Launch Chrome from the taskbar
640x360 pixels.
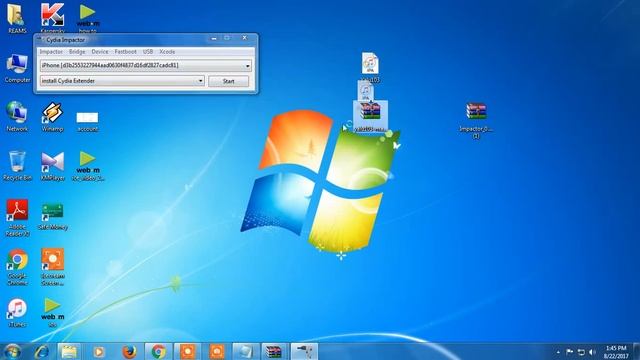point(158,351)
